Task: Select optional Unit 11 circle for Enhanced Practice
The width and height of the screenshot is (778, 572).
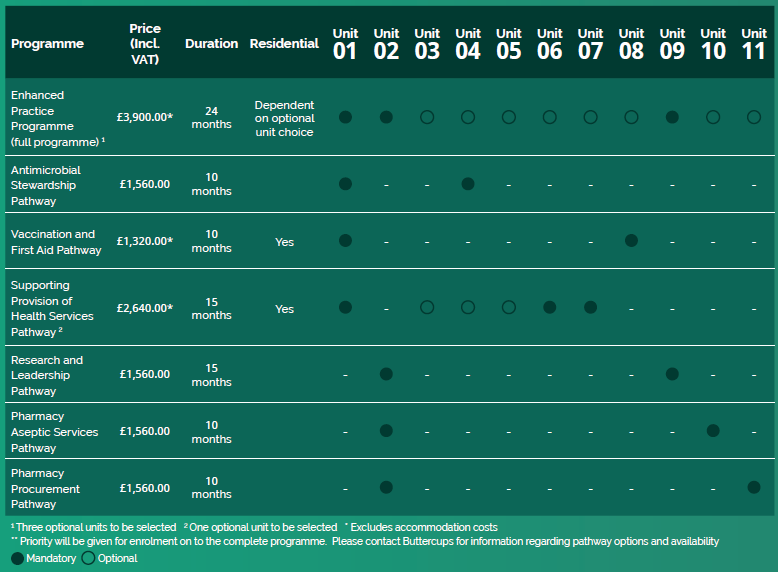Action: pos(754,117)
